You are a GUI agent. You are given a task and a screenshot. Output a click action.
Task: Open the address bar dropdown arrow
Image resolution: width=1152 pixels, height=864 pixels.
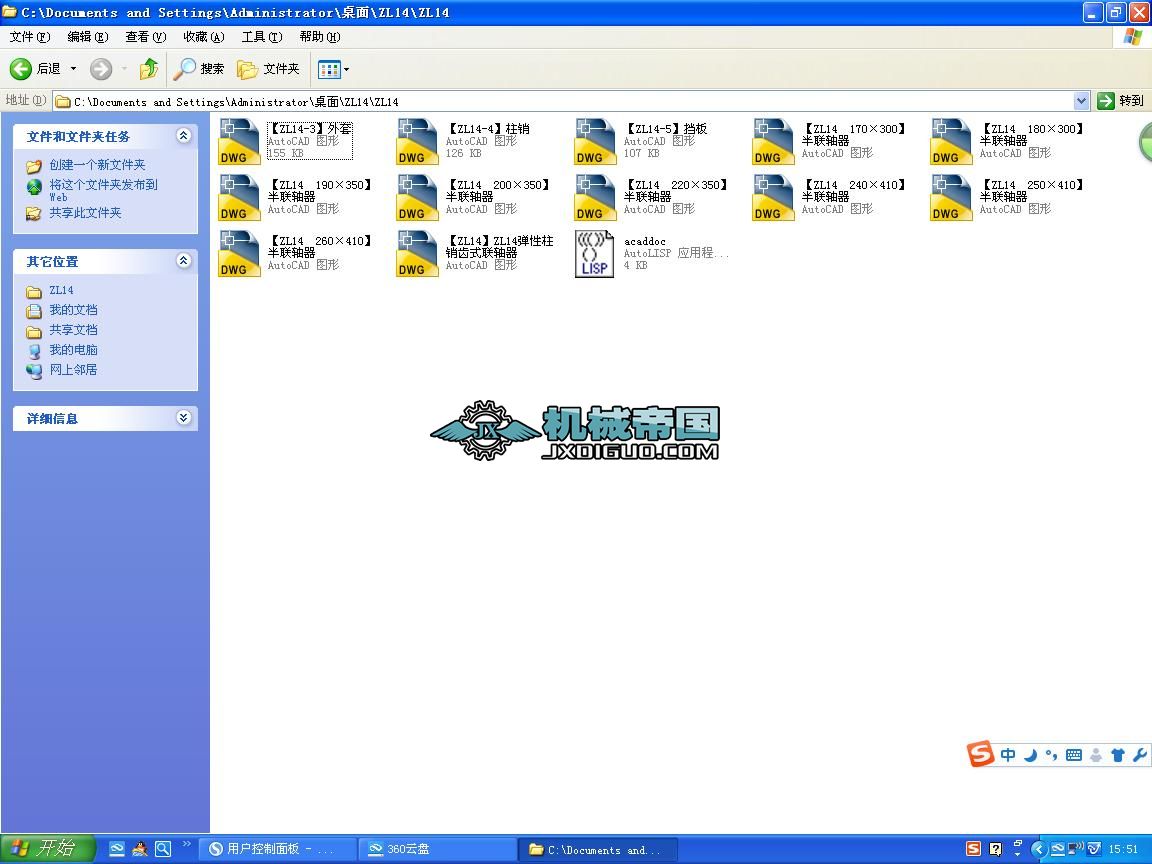[1081, 101]
